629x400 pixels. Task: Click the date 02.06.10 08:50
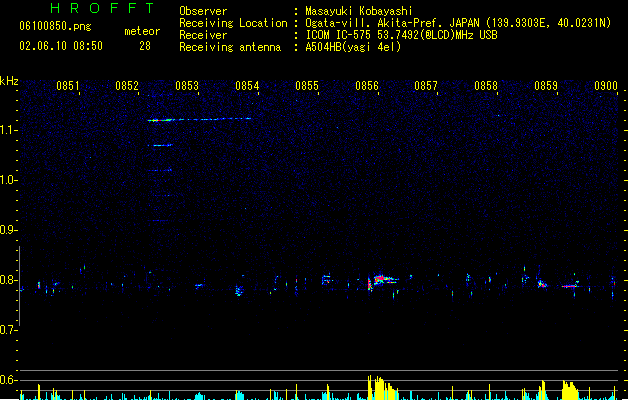61,46
